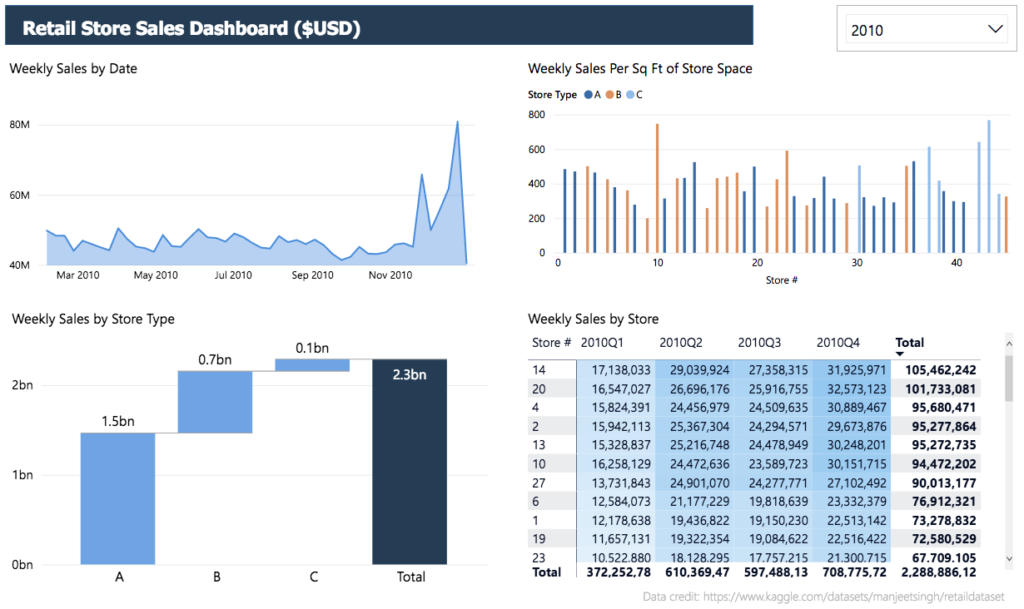Screen dimensions: 1024x609
Task: Click the Store # column header
Action: coord(550,342)
